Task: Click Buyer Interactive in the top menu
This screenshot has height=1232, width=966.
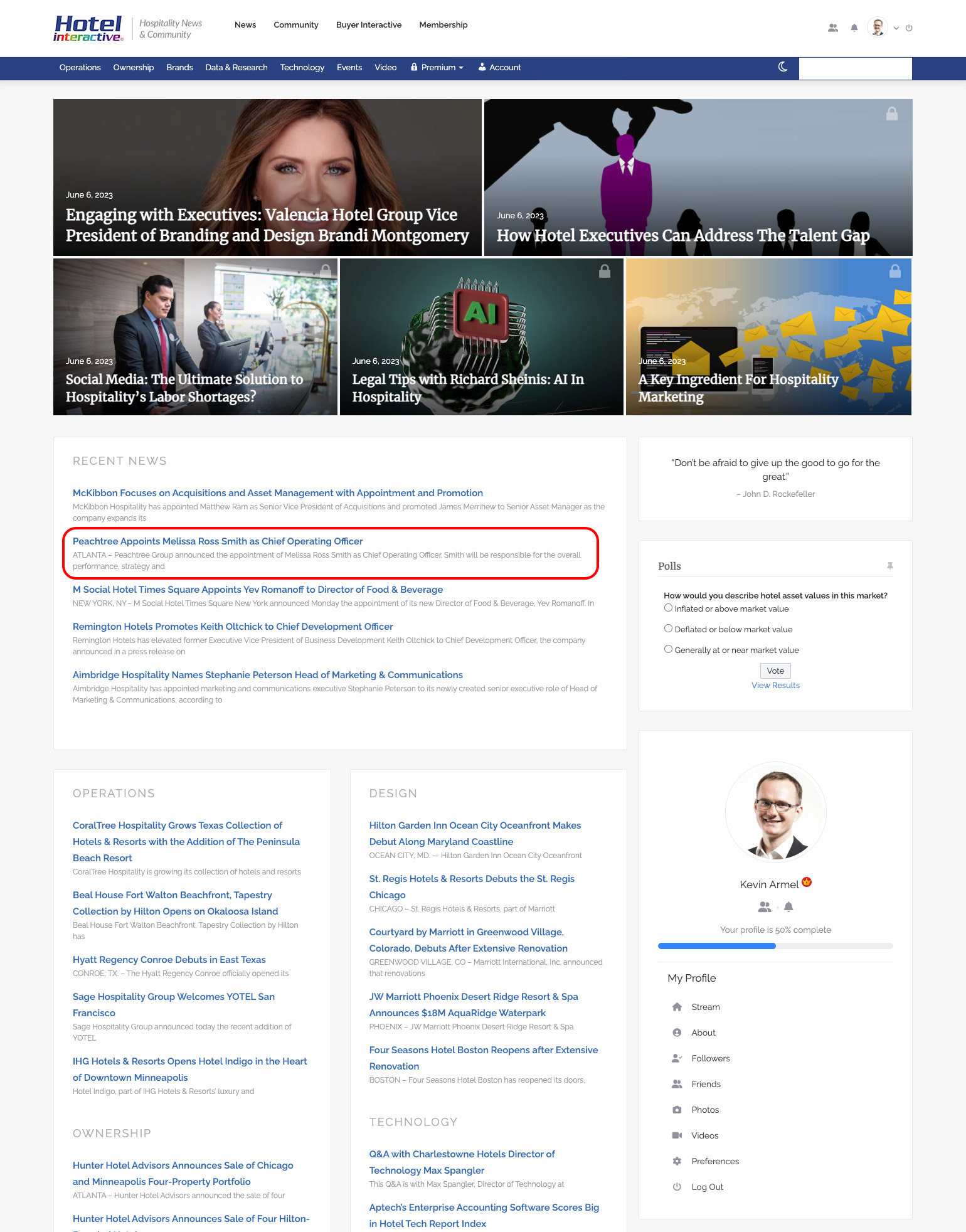Action: [369, 24]
